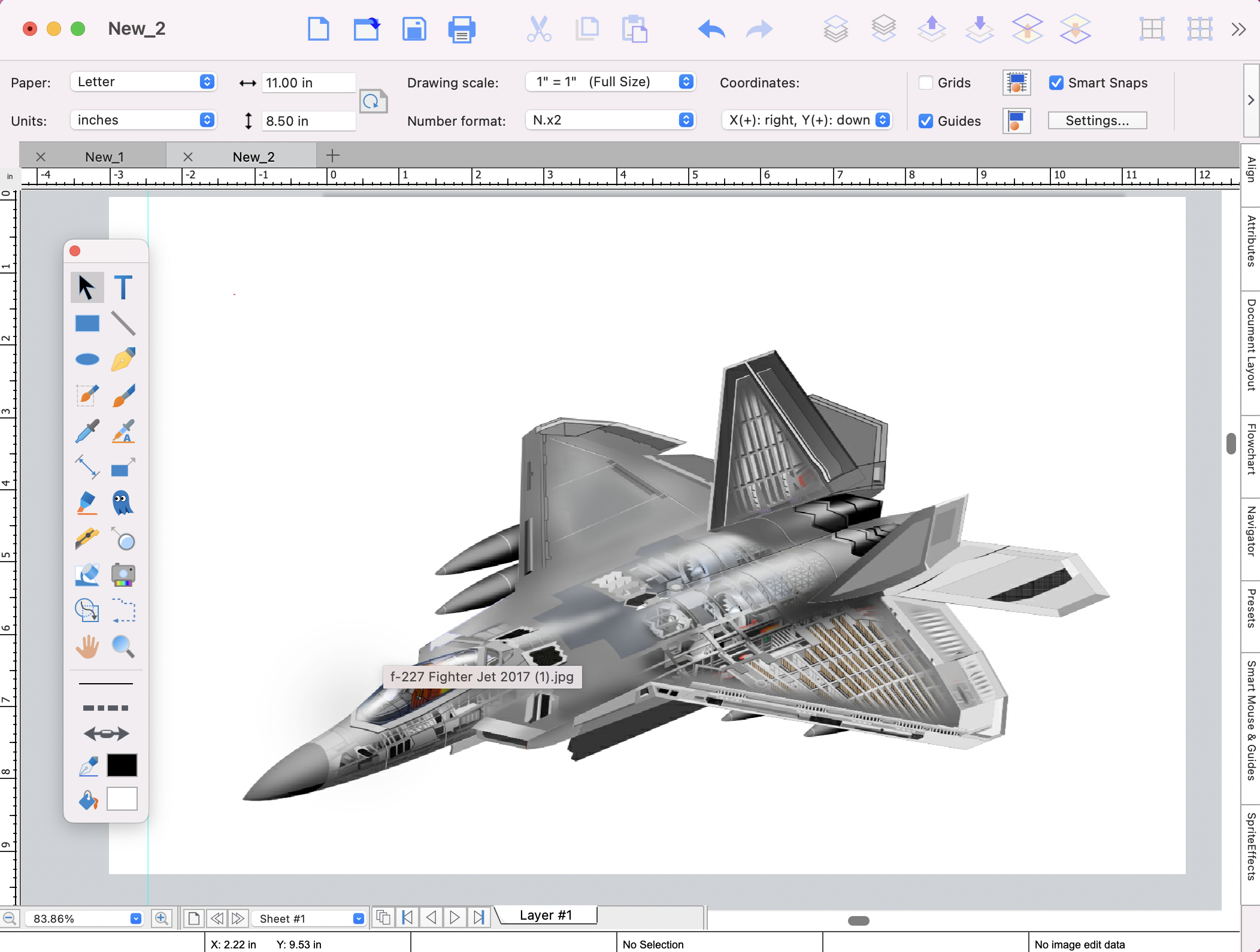Click the paper height 8.50 in field

coord(308,121)
